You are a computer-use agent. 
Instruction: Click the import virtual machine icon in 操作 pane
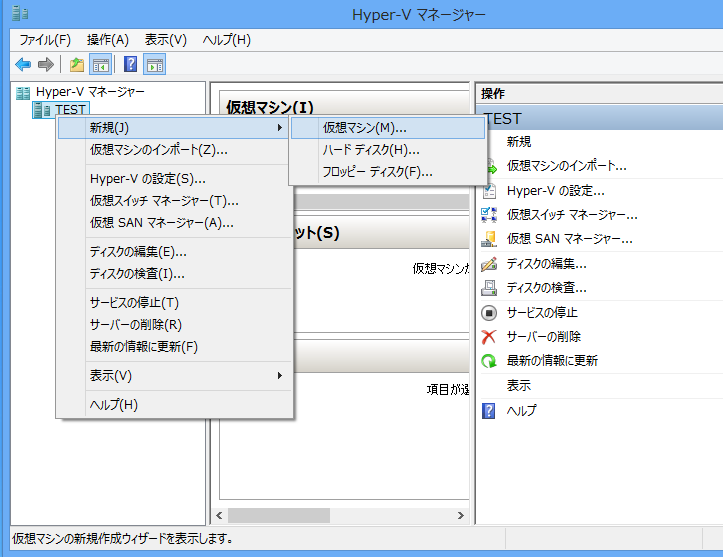click(x=492, y=166)
